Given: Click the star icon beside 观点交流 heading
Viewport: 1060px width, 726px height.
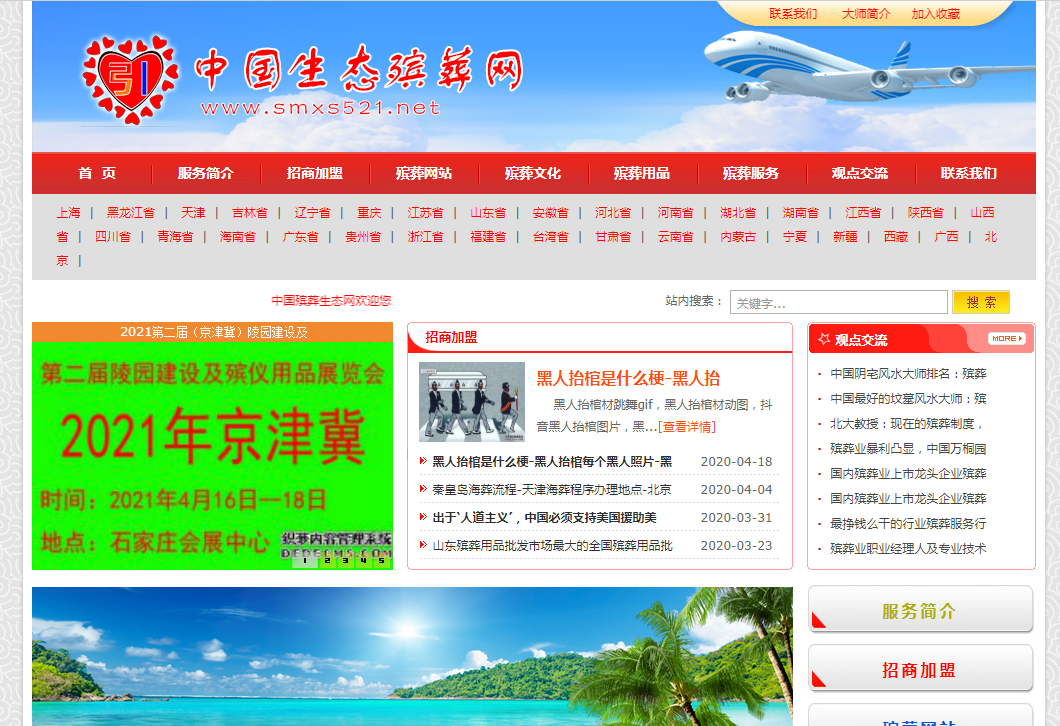Looking at the screenshot, I should (824, 339).
